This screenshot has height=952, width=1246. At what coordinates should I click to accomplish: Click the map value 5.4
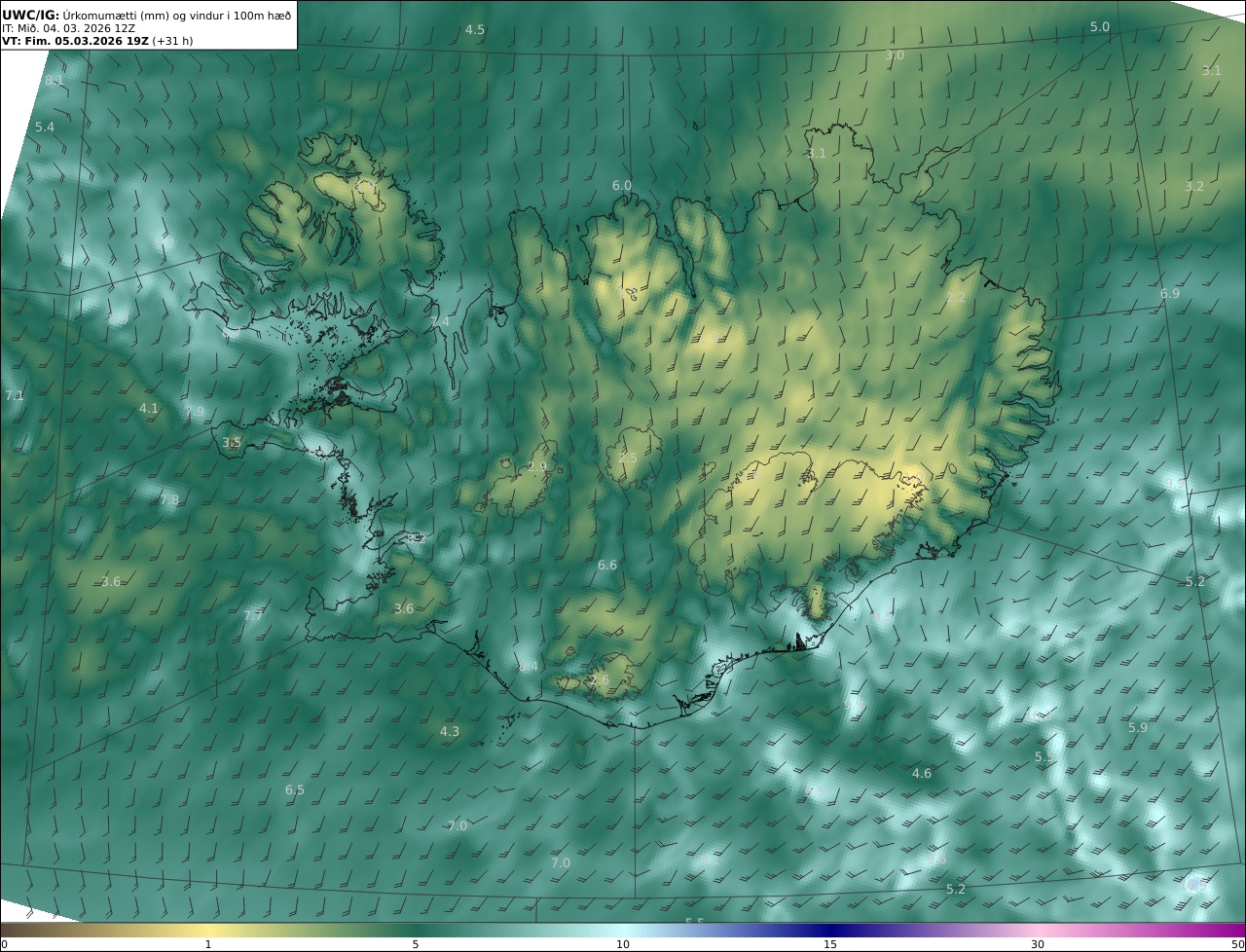[x=45, y=128]
